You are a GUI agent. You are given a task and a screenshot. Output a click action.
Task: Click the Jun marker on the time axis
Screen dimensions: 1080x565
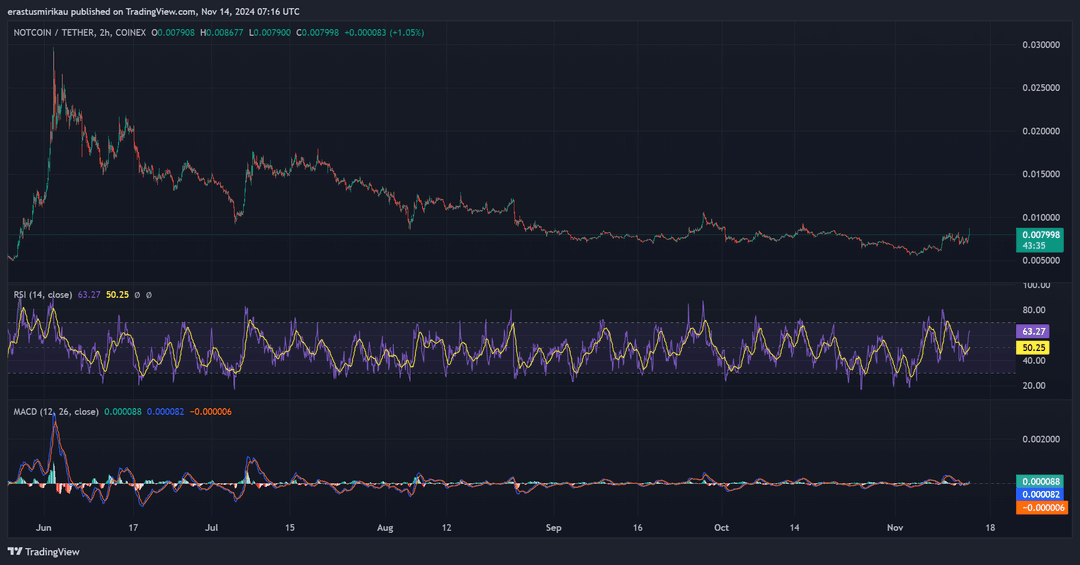pyautogui.click(x=43, y=526)
